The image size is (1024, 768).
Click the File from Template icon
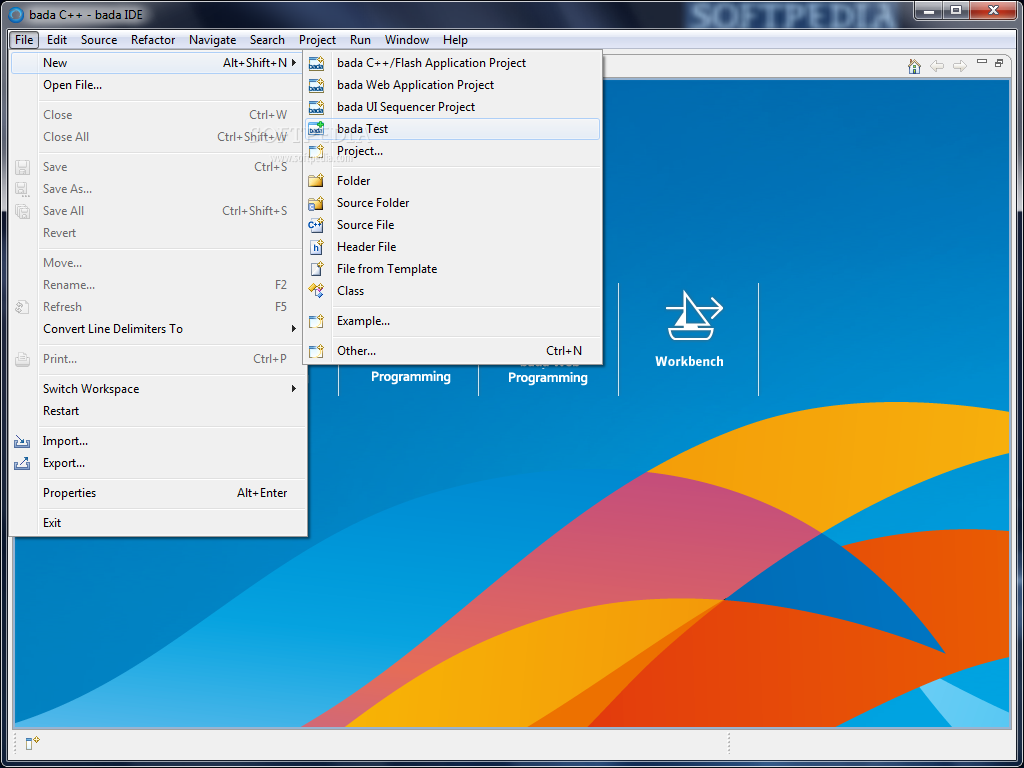click(x=317, y=269)
